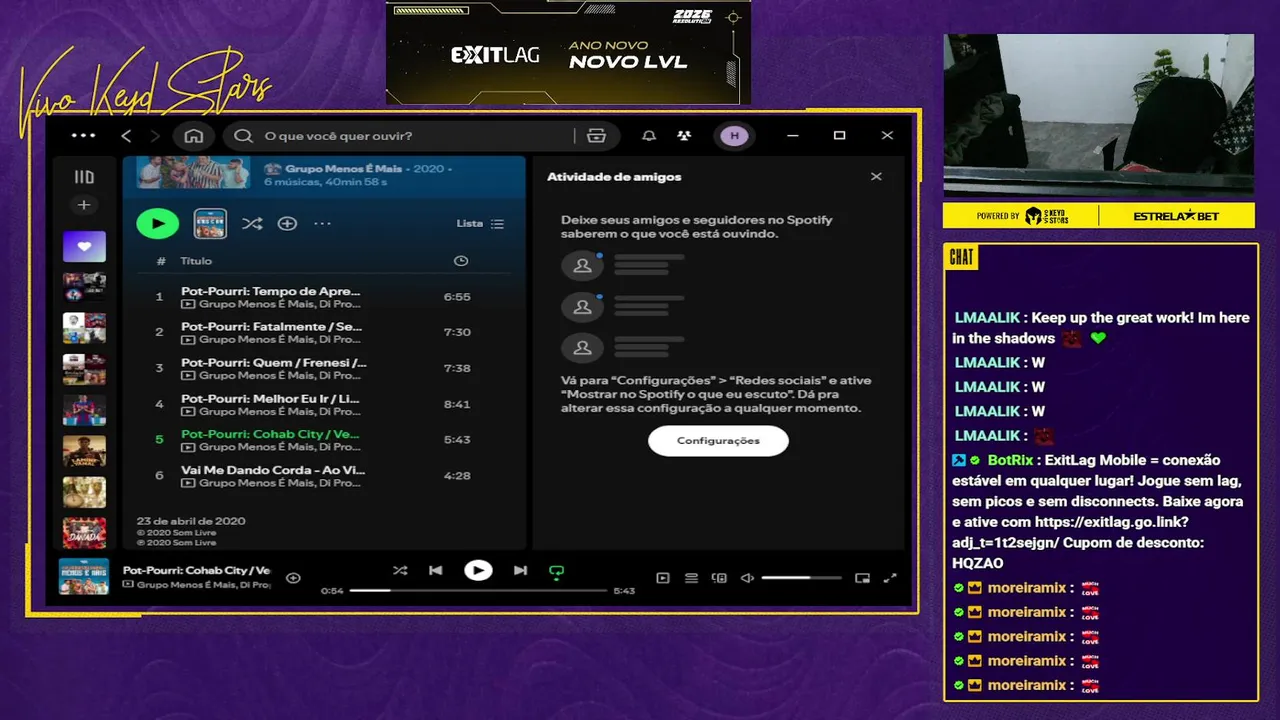Click the duration clock column header
Viewport: 1280px width, 720px height.
tap(461, 261)
